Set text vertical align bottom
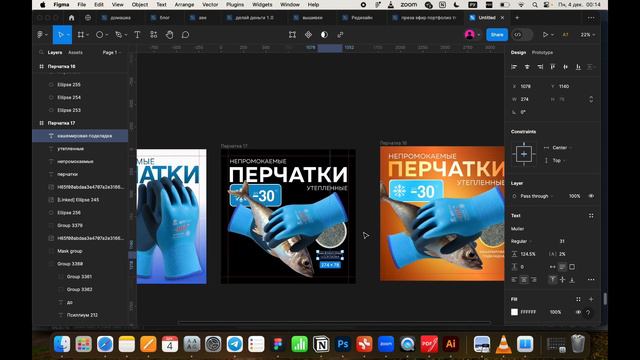The image size is (640, 360). tap(572, 280)
